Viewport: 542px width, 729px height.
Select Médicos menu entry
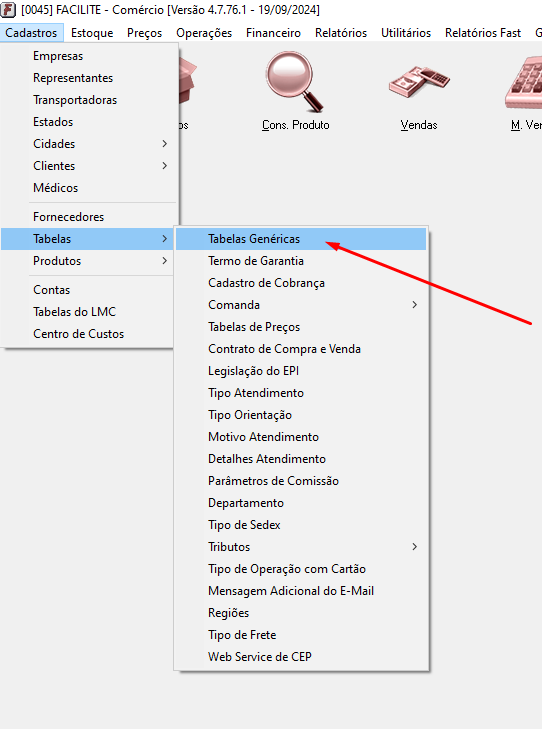pos(90,188)
